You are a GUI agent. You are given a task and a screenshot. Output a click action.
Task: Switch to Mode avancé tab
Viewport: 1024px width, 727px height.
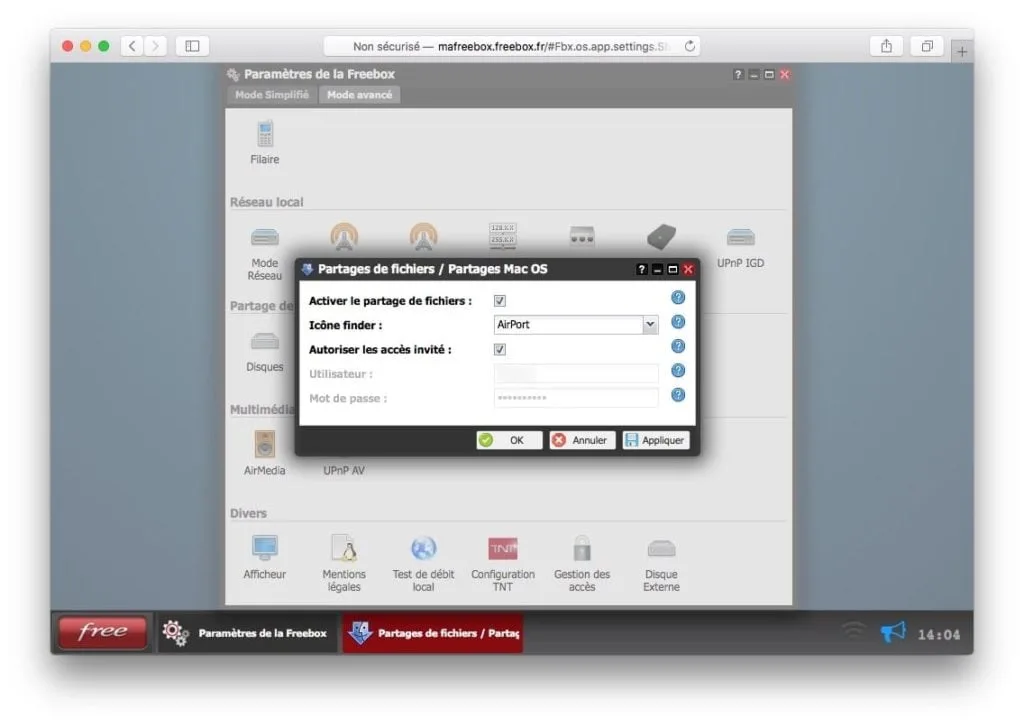[359, 95]
